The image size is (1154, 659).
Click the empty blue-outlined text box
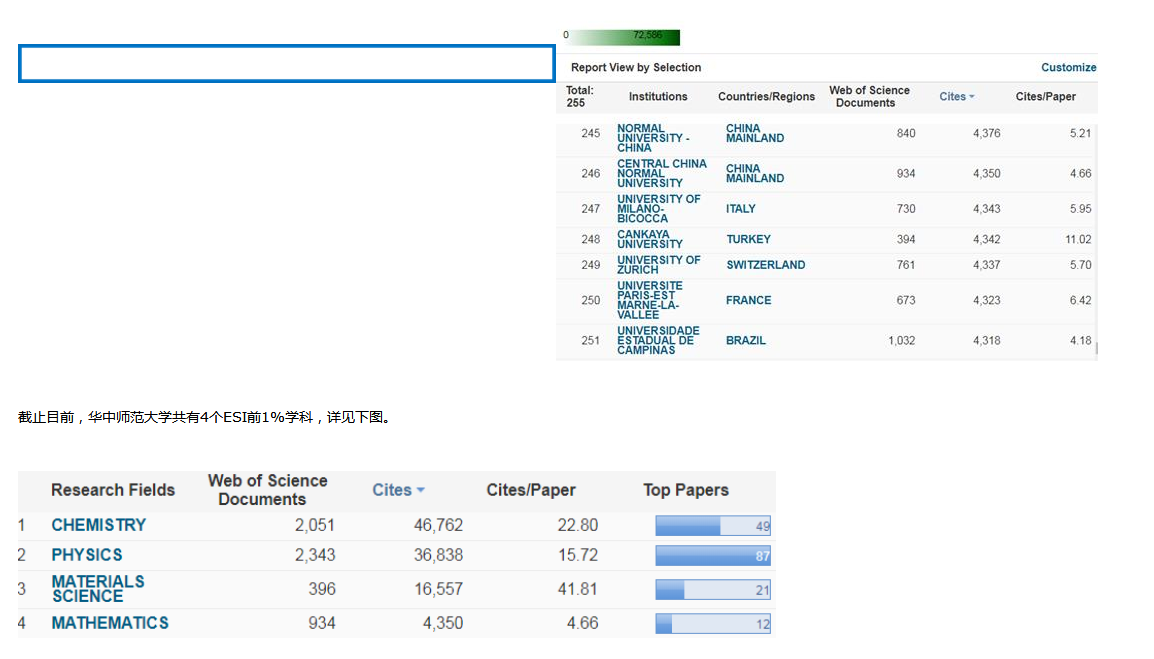286,64
